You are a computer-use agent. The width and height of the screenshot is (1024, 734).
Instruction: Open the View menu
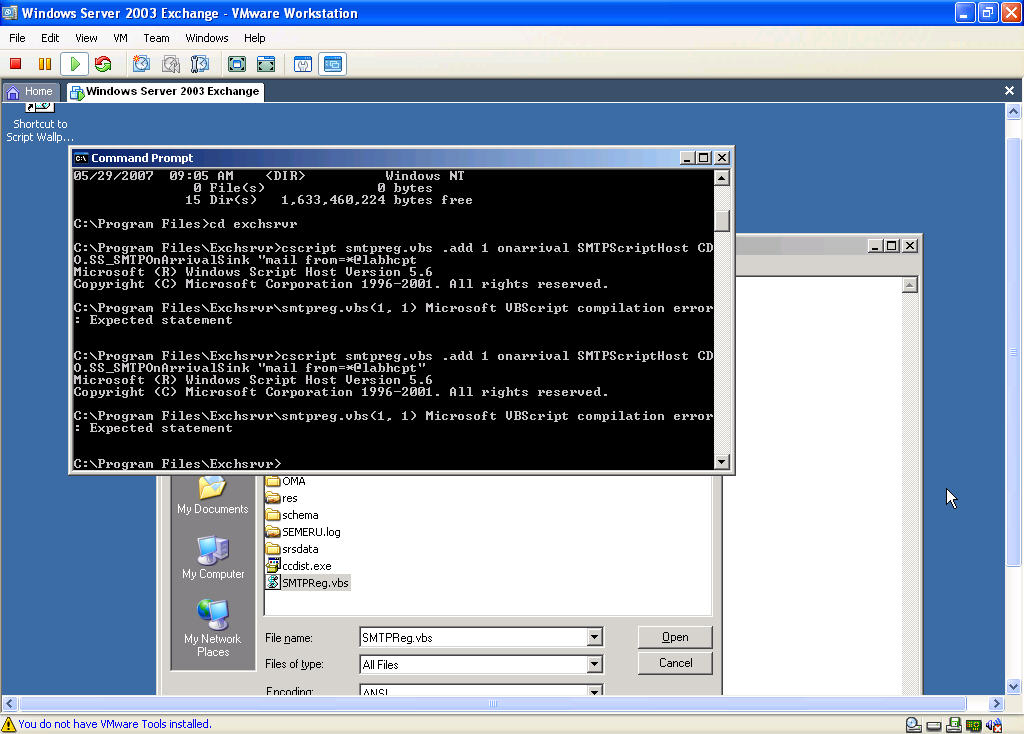tap(86, 38)
